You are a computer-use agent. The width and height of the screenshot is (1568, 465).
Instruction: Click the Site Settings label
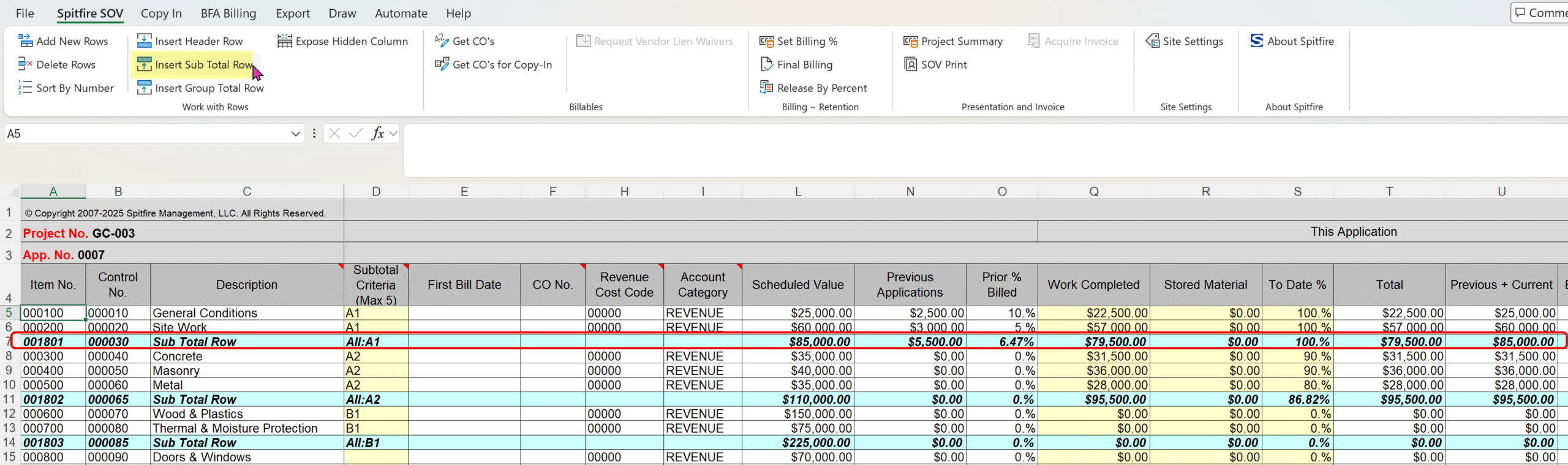(1193, 41)
